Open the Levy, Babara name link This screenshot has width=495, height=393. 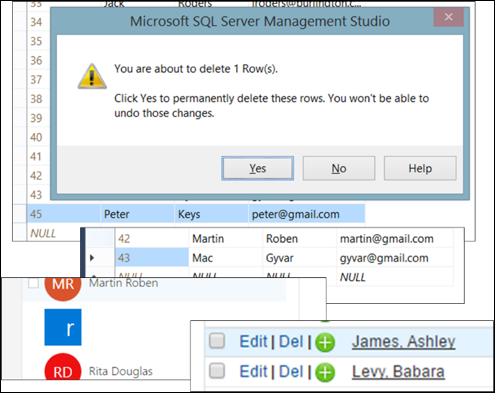(x=398, y=372)
